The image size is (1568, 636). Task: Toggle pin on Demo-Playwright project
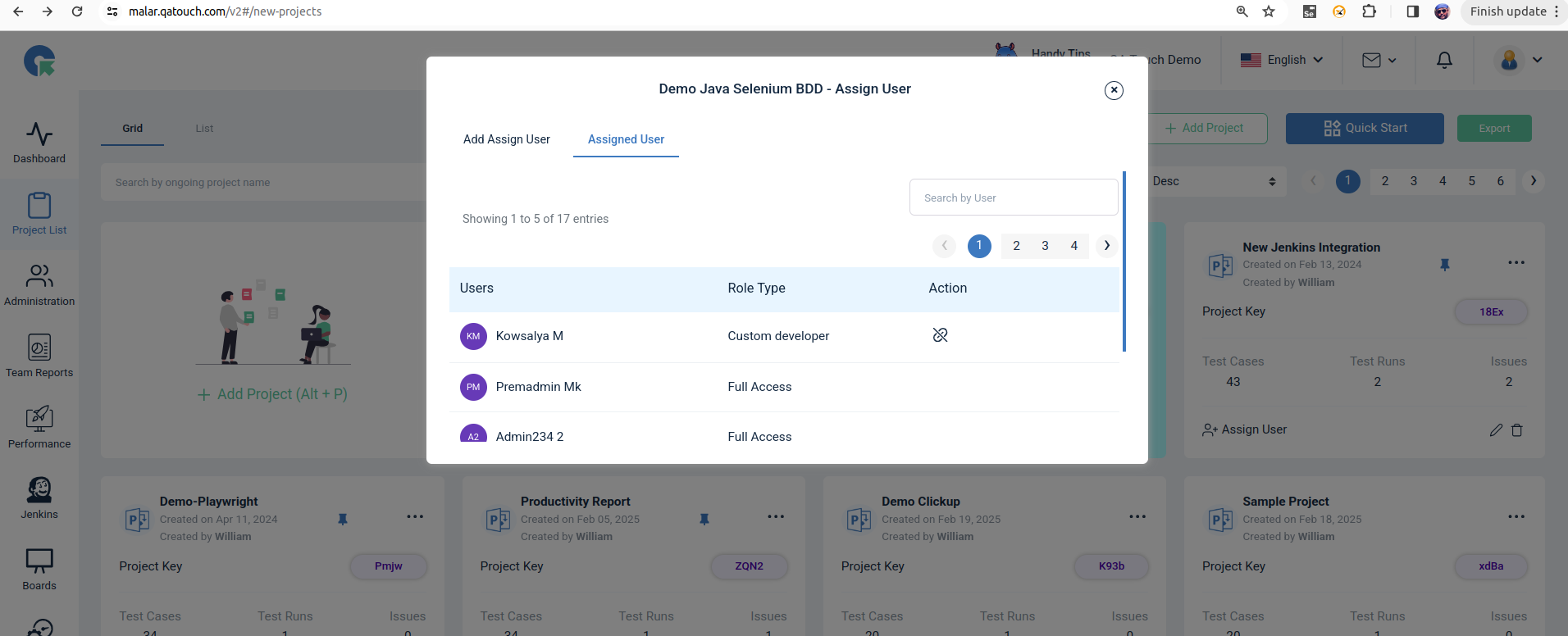tap(343, 519)
